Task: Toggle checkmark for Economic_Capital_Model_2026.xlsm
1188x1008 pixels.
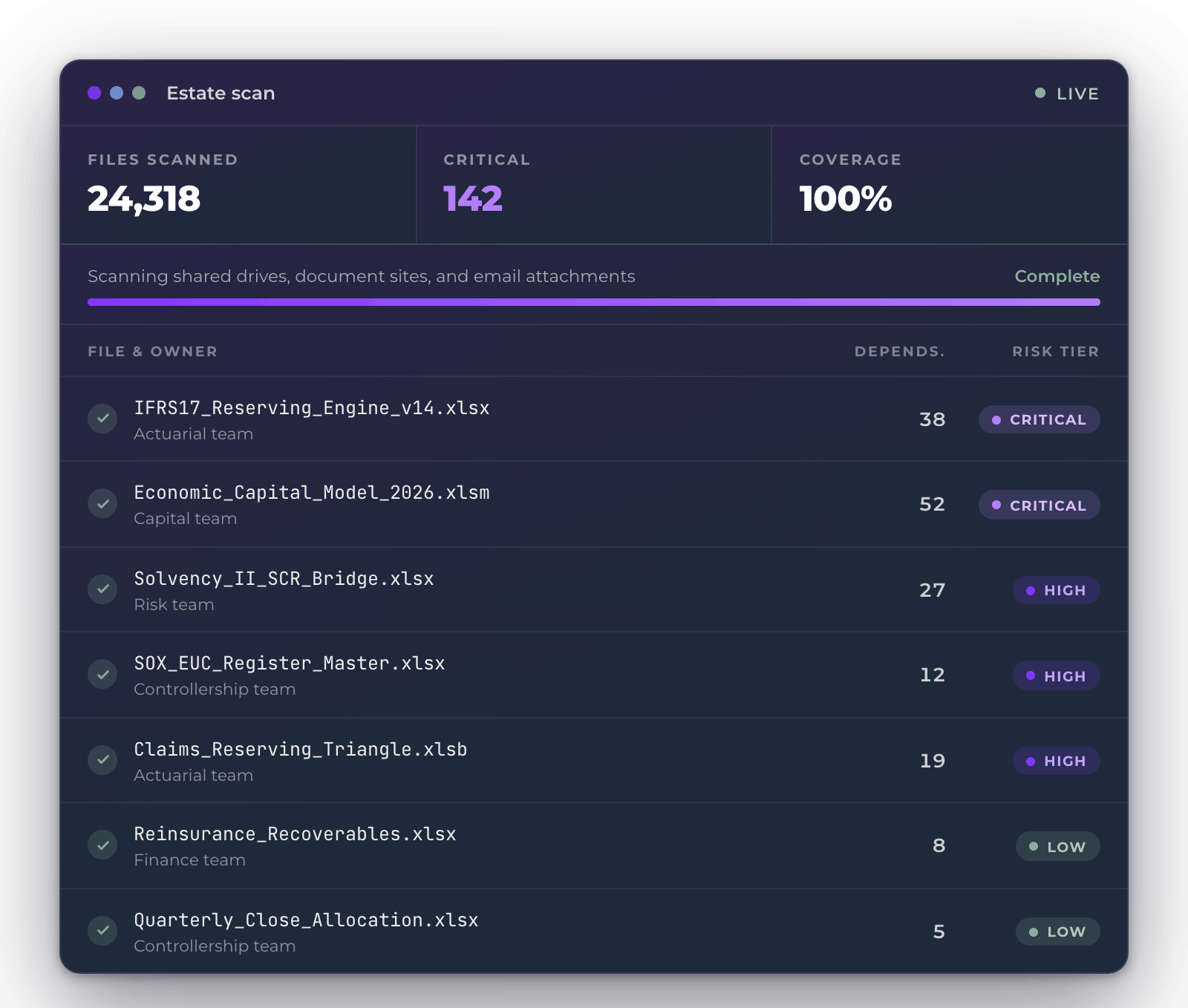Action: point(102,504)
